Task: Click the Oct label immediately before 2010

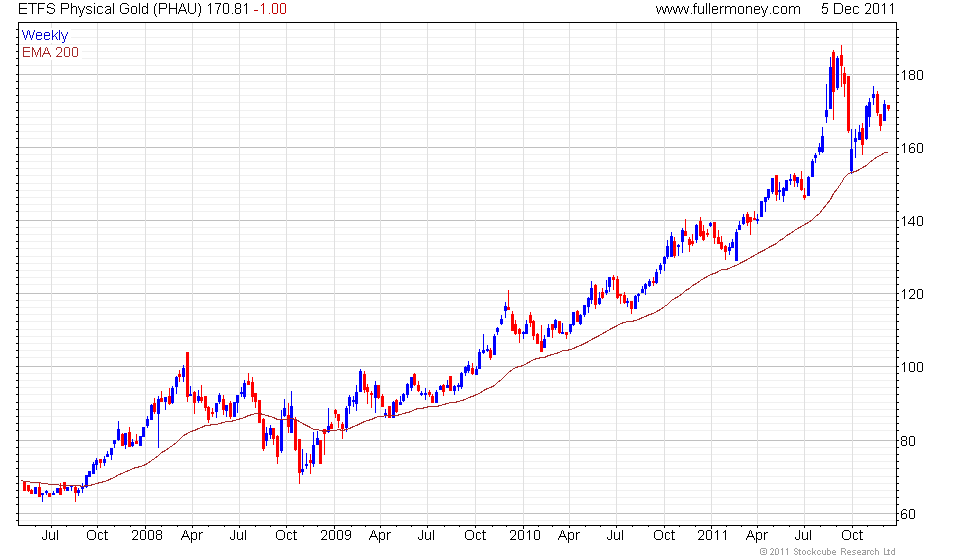Action: pyautogui.click(x=475, y=536)
